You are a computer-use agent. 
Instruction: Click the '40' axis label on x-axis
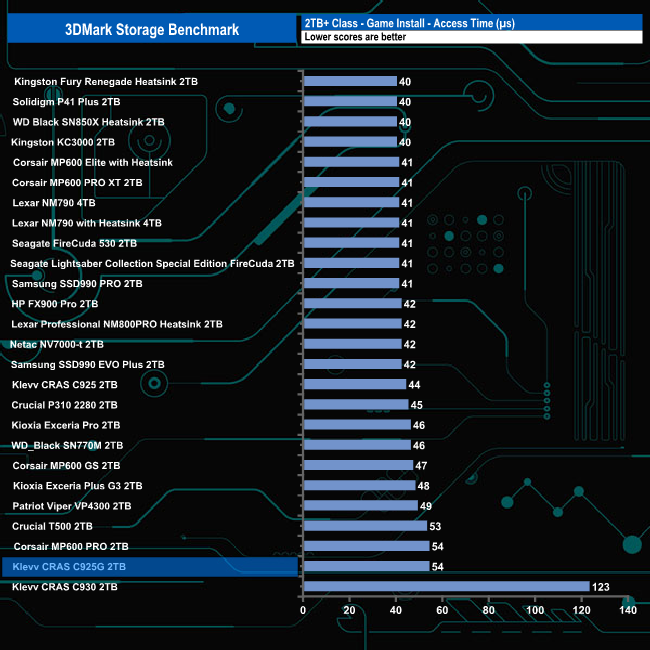pos(396,610)
